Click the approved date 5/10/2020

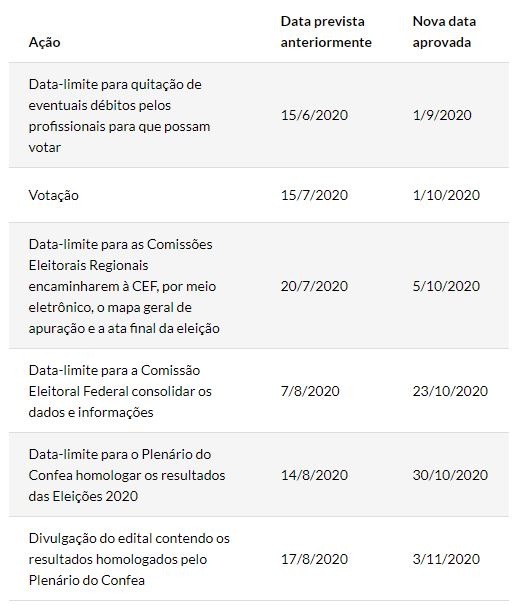pos(446,286)
